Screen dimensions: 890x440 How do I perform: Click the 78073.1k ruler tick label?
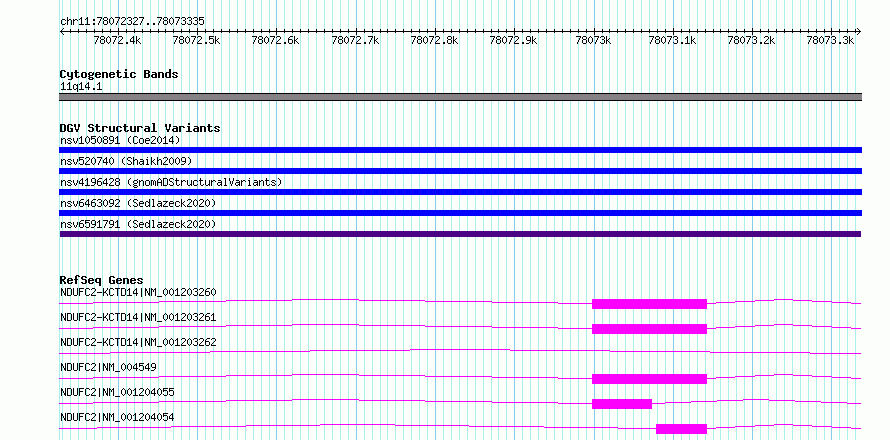673,40
